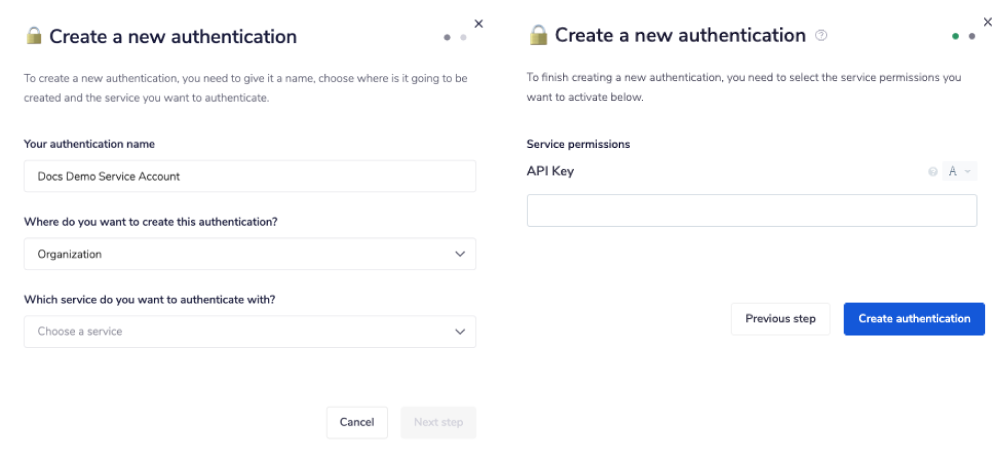Click the lock icon in left dialog title
Viewport: 1006px width, 463px height.
(34, 37)
